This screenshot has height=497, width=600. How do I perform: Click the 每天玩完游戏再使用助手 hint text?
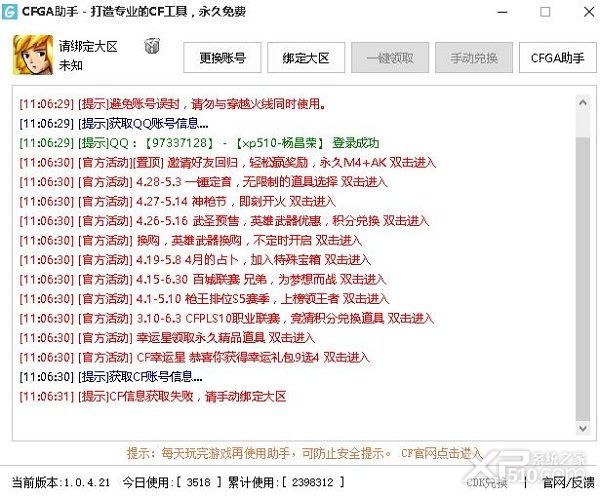tap(259, 453)
